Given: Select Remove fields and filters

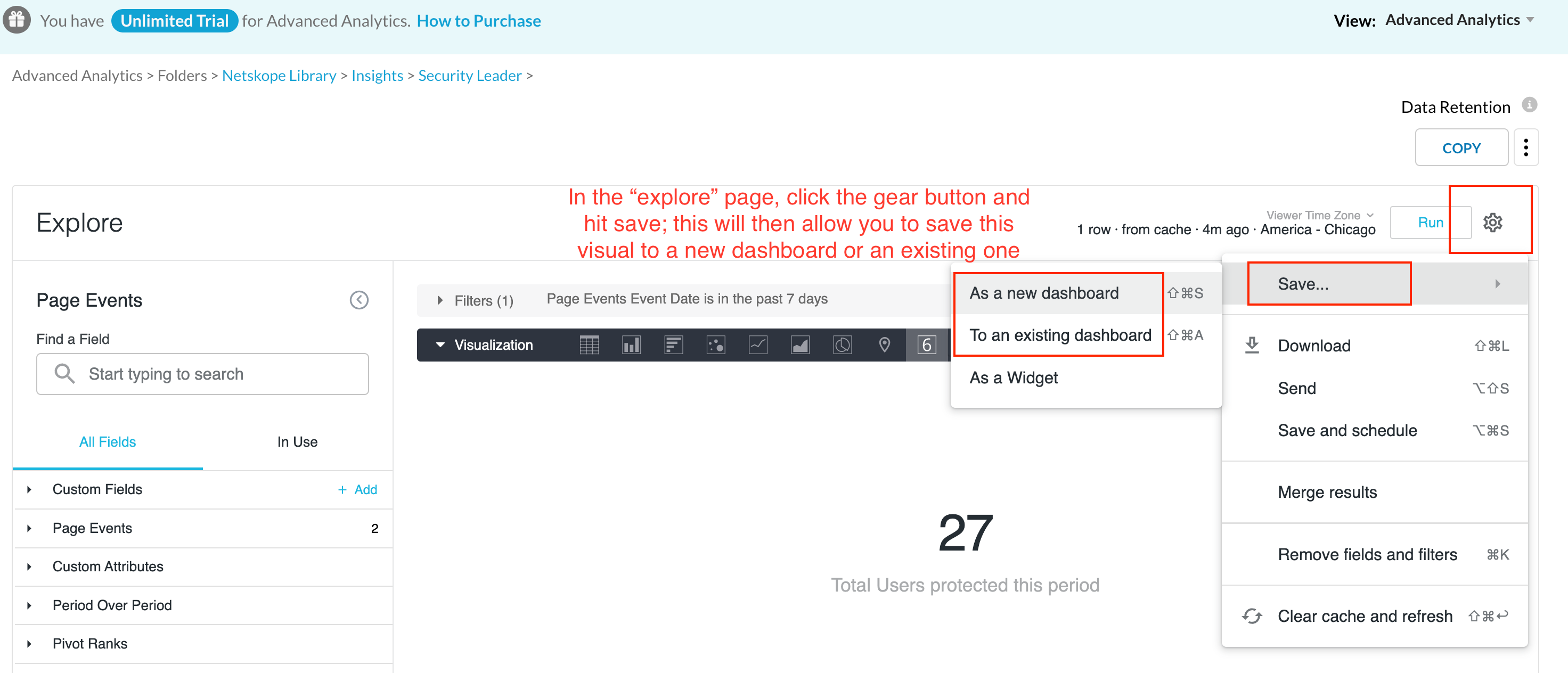Looking at the screenshot, I should tap(1375, 554).
